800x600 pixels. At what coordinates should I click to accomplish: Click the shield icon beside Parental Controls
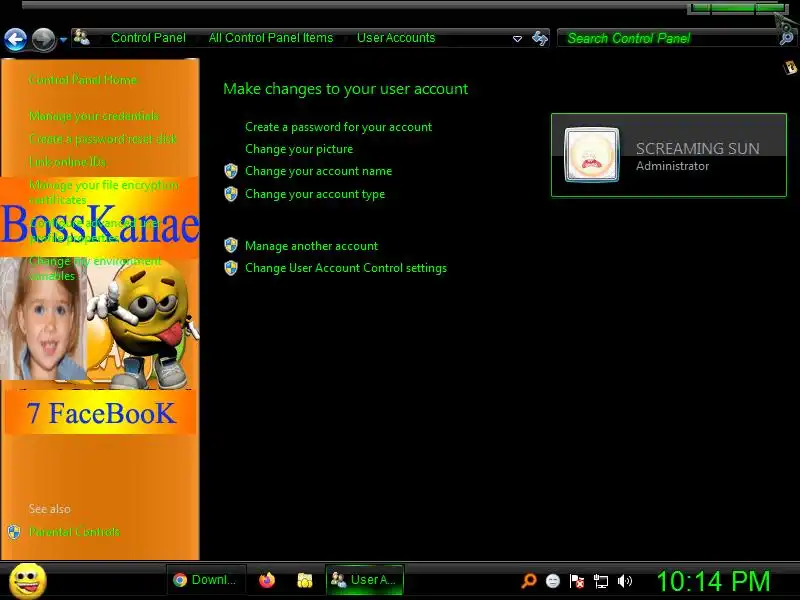pyautogui.click(x=14, y=532)
